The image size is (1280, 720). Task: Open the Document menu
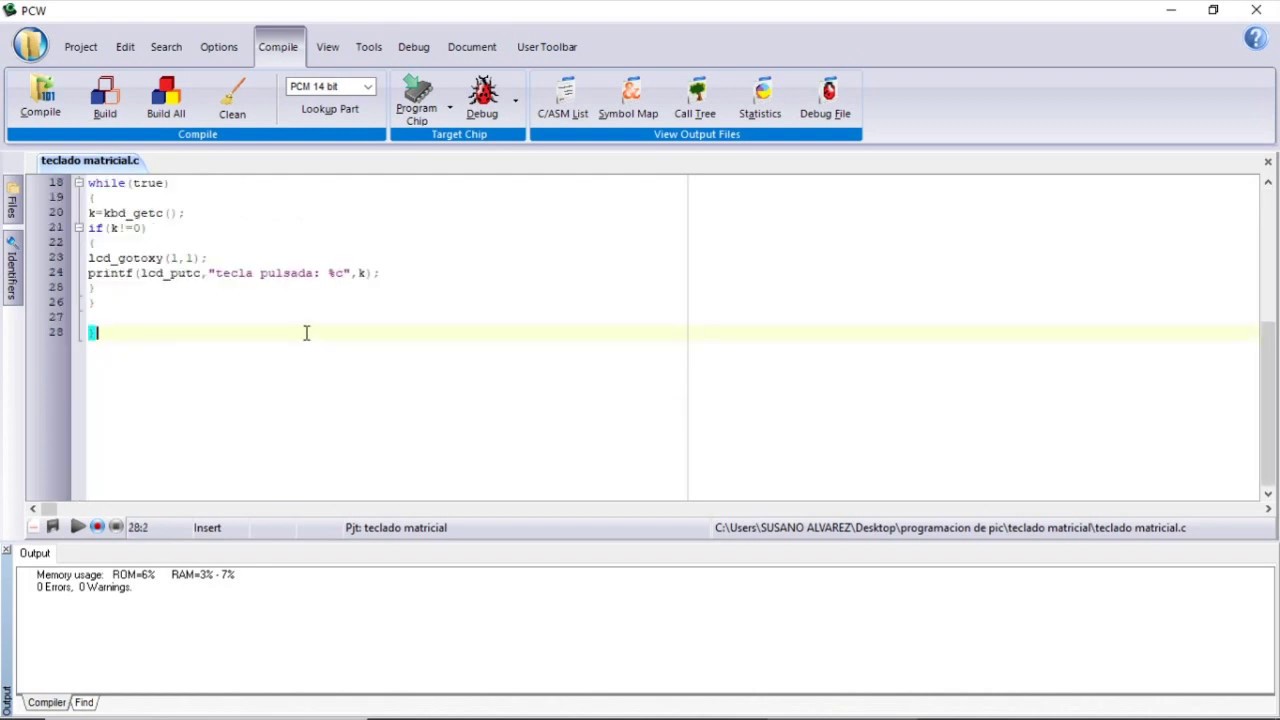tap(472, 47)
